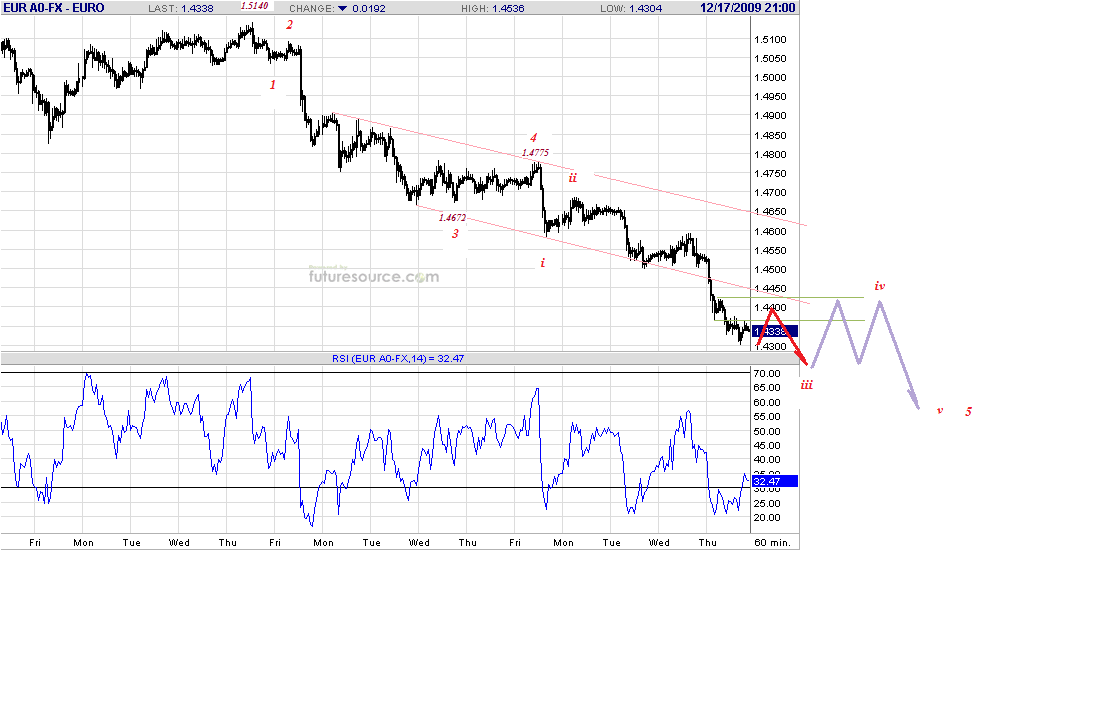Viewport: 1106px width, 706px height.
Task: Click the EUR A0-FX - EURO chart title
Action: [x=54, y=8]
